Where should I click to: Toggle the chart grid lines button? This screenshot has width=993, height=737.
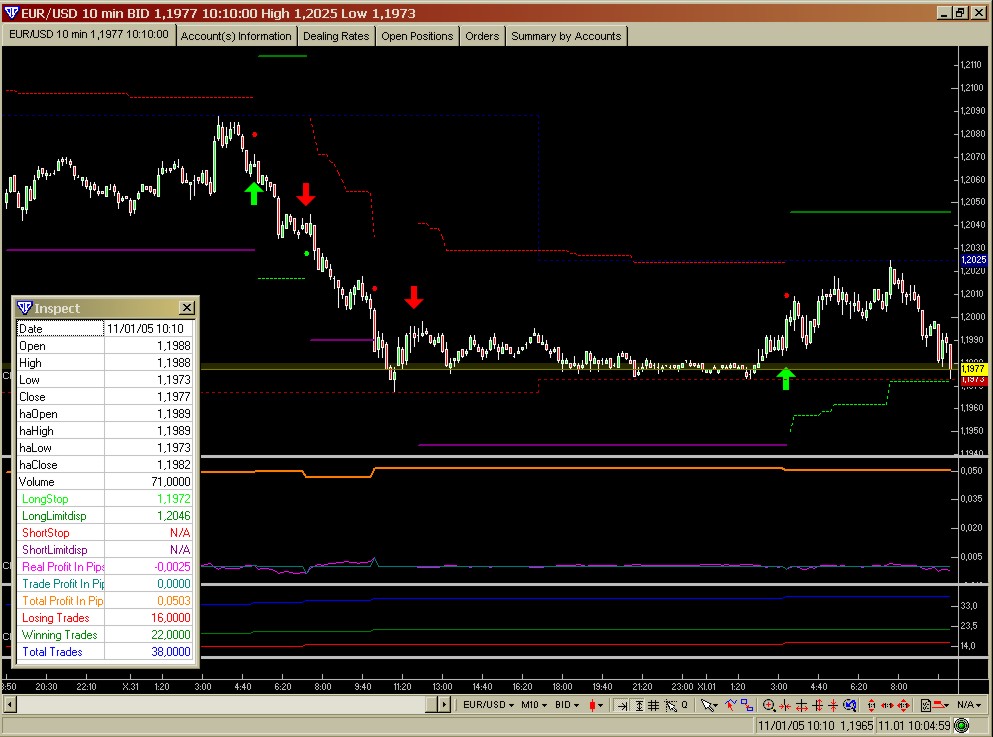pos(654,705)
